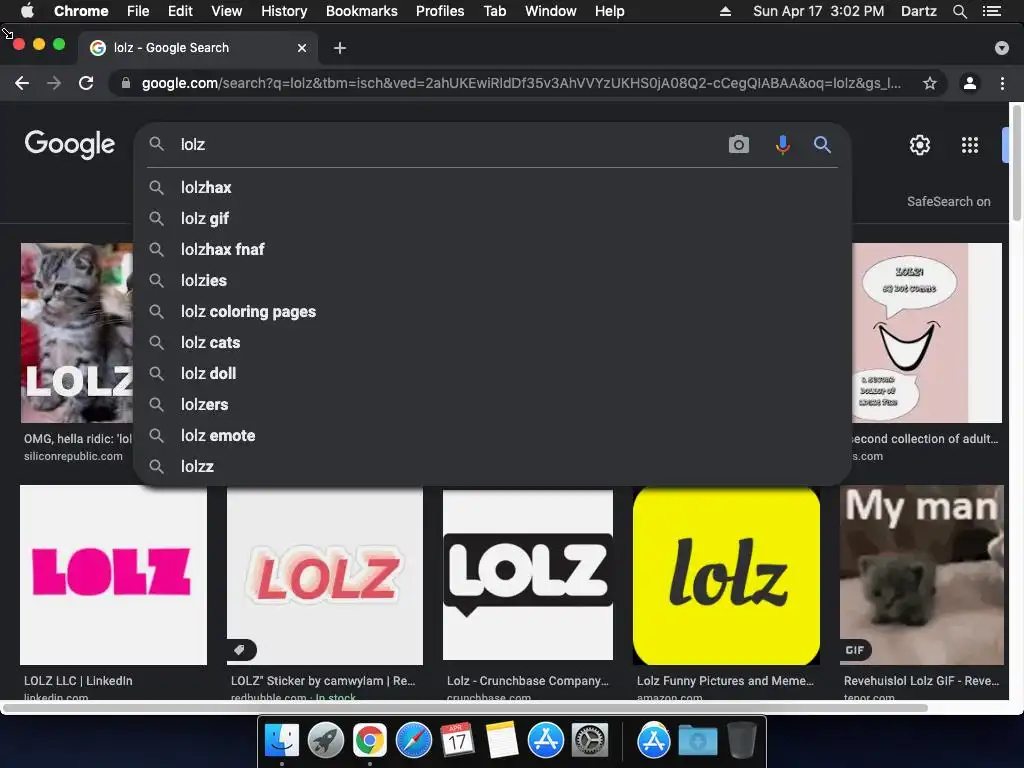
Task: Open Spotlight search in the menu bar
Action: 960,11
